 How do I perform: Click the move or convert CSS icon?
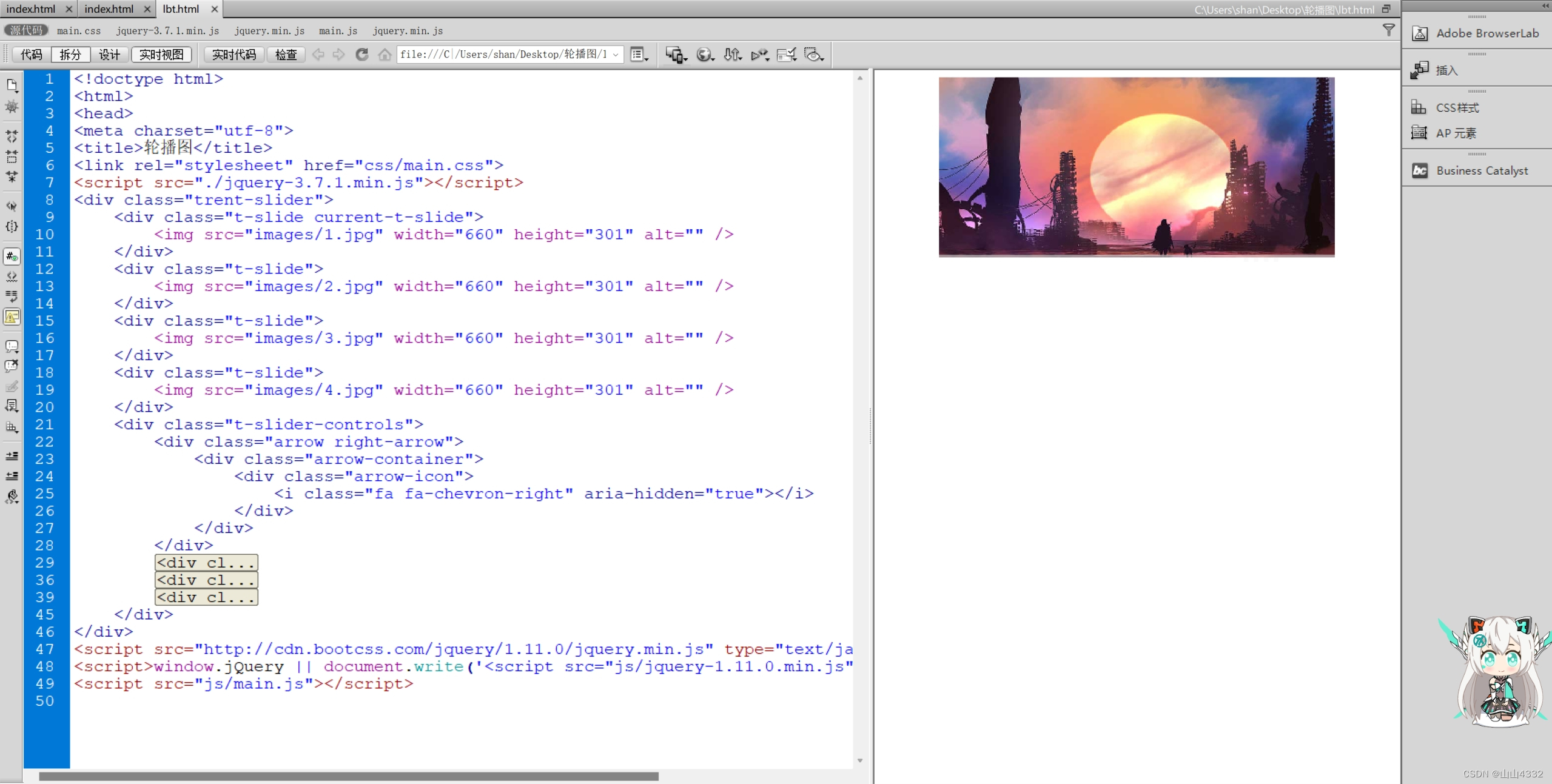[12, 426]
